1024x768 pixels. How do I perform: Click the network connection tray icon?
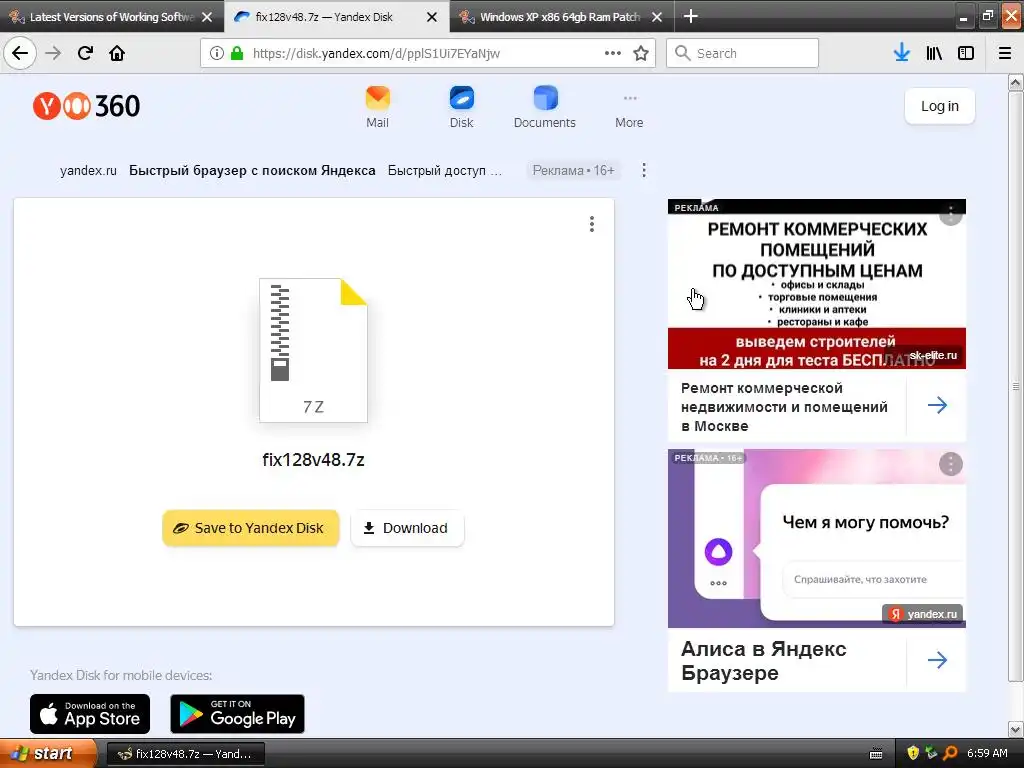[x=931, y=753]
